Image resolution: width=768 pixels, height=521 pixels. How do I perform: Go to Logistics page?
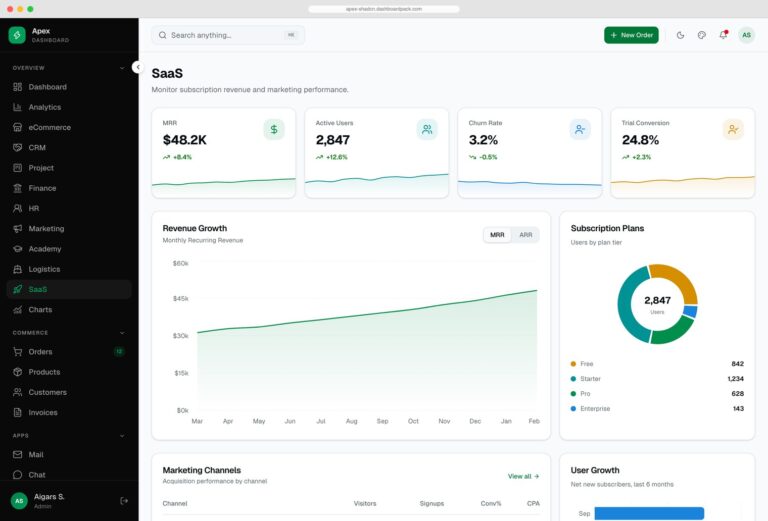click(x=69, y=269)
